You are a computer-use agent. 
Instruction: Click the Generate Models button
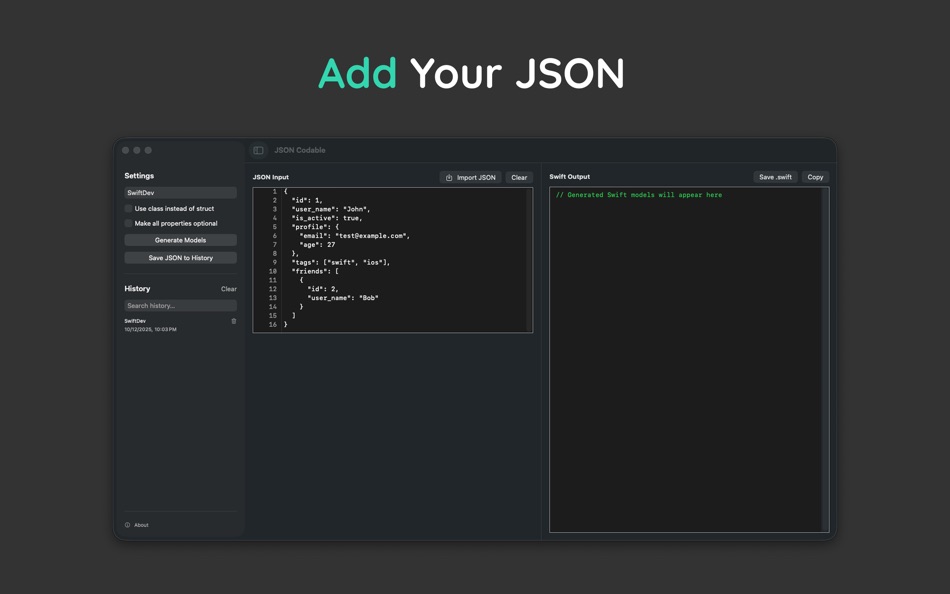pos(180,240)
